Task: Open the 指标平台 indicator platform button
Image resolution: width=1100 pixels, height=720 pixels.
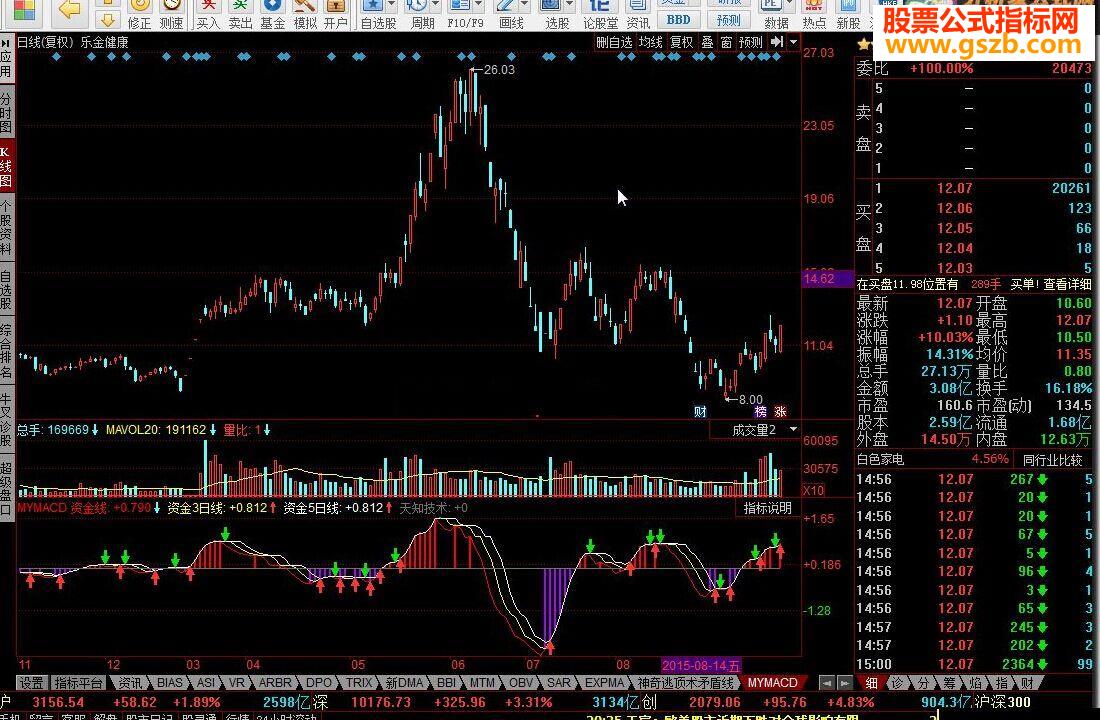Action: click(78, 683)
